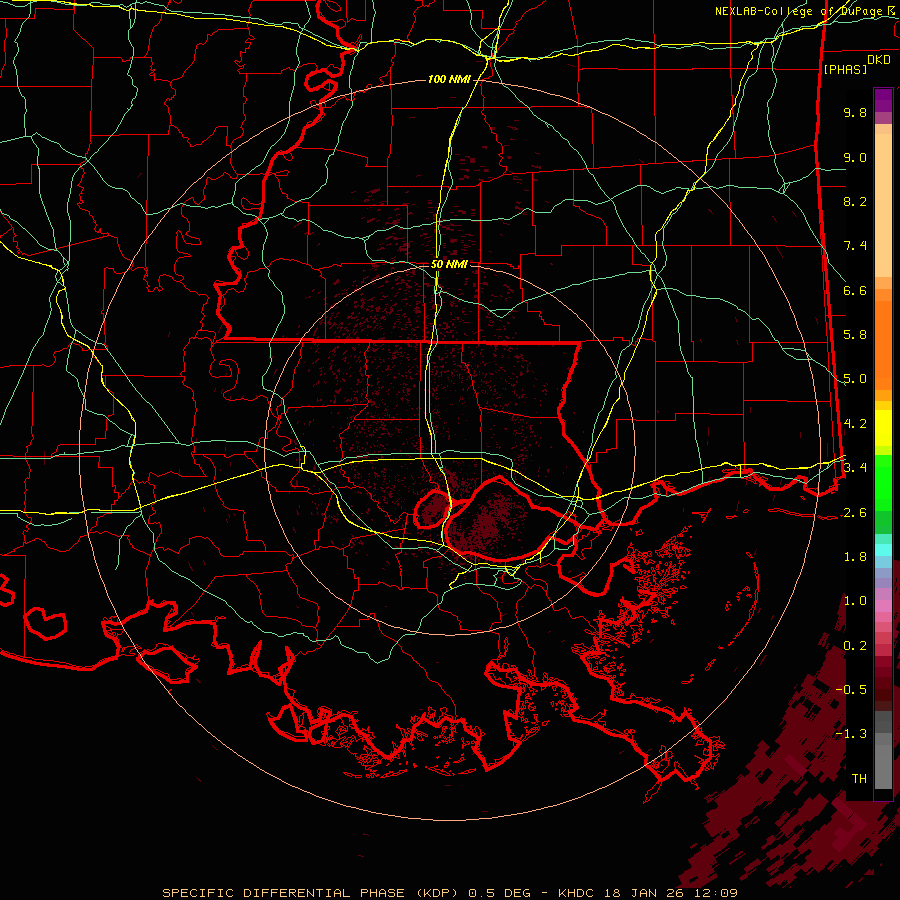The image size is (900, 900).
Task: Select the 9.8 color scale label
Action: tap(855, 112)
